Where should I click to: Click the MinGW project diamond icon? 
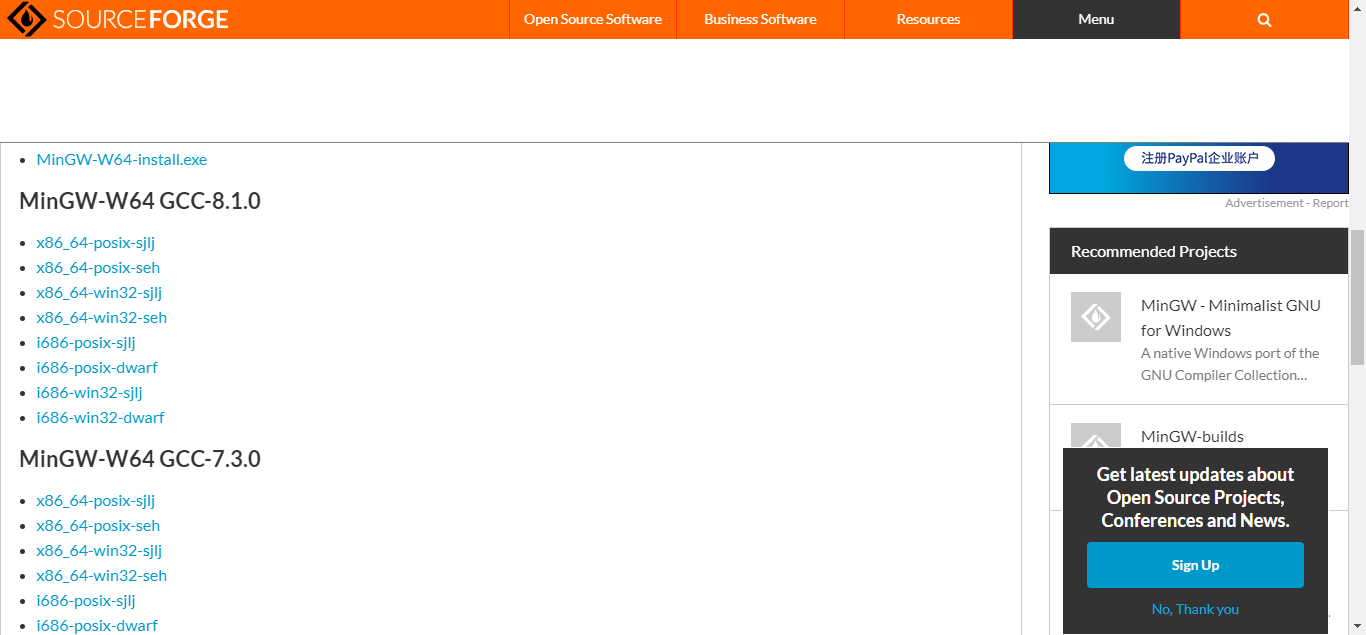pyautogui.click(x=1096, y=317)
